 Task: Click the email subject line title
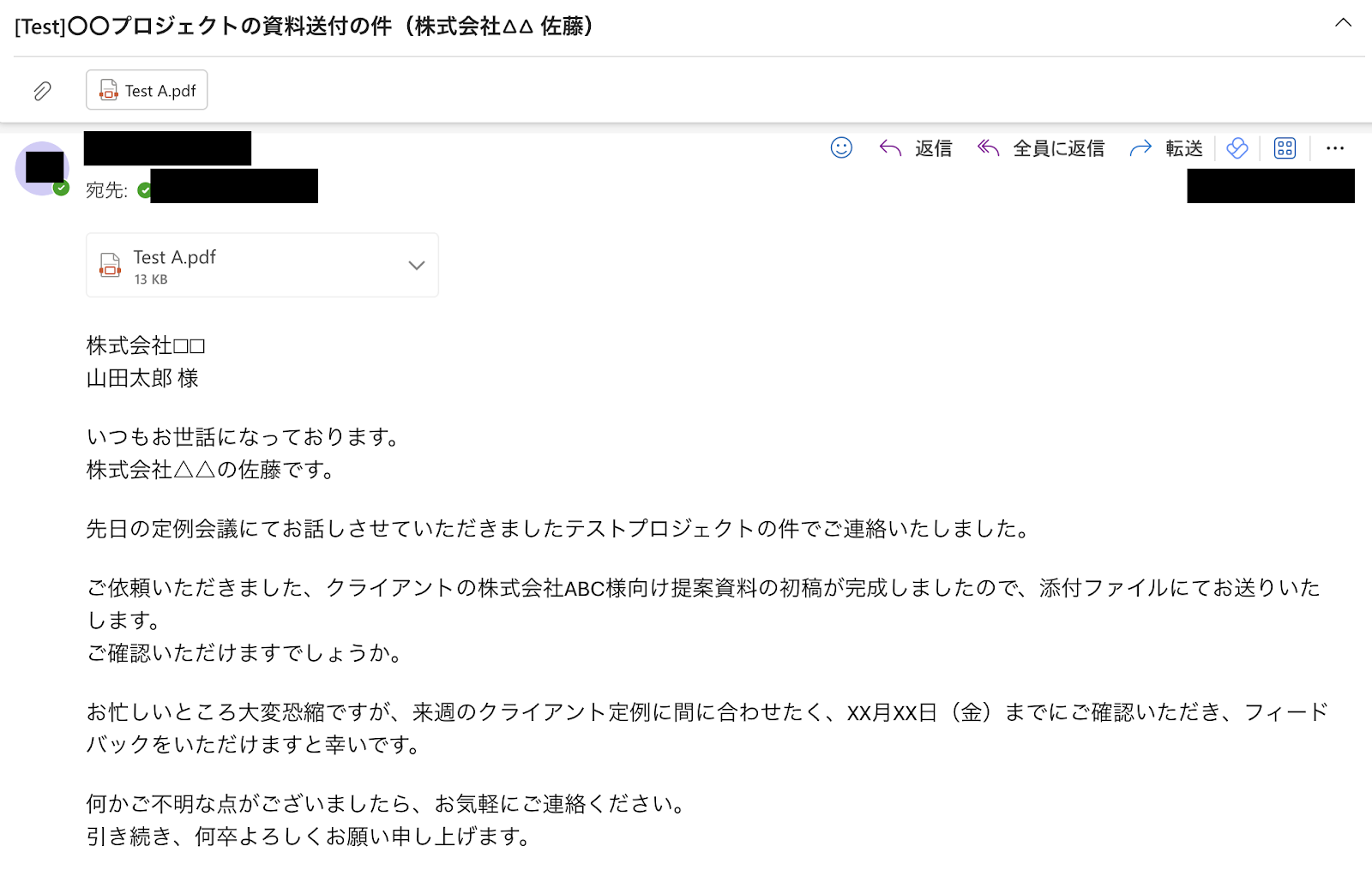[304, 27]
